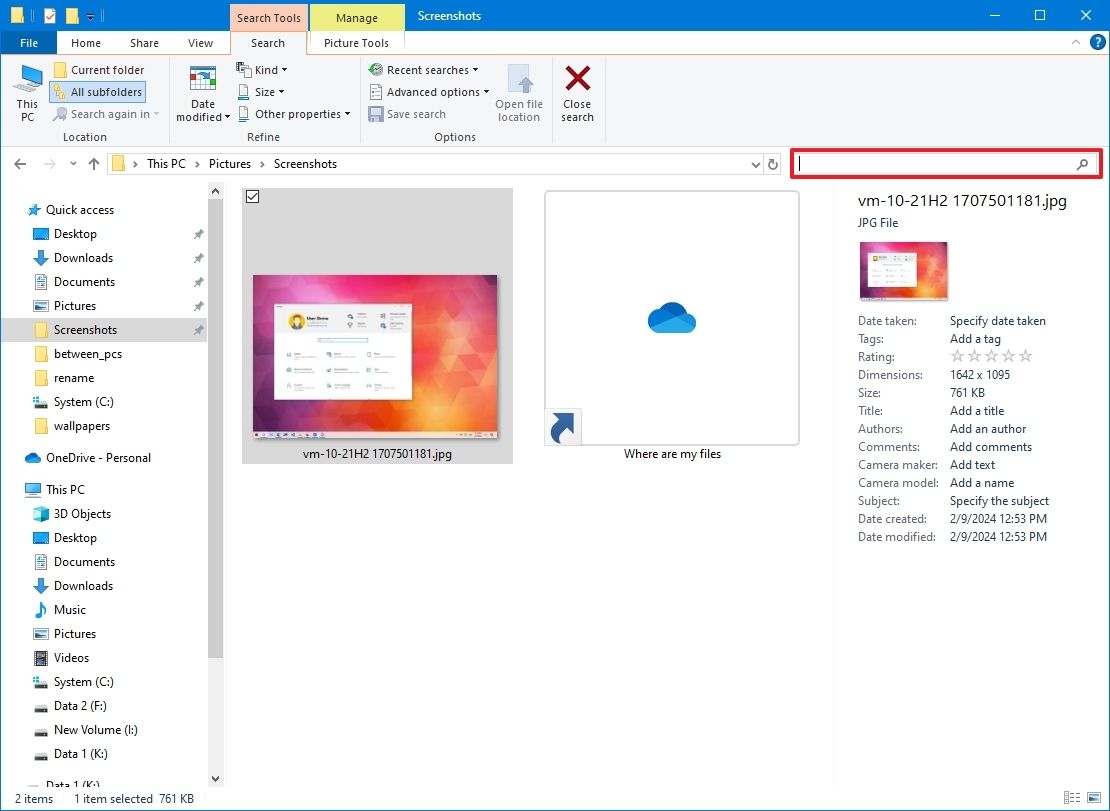Image resolution: width=1110 pixels, height=811 pixels.
Task: Switch to the Picture Tools tab
Action: tap(356, 43)
